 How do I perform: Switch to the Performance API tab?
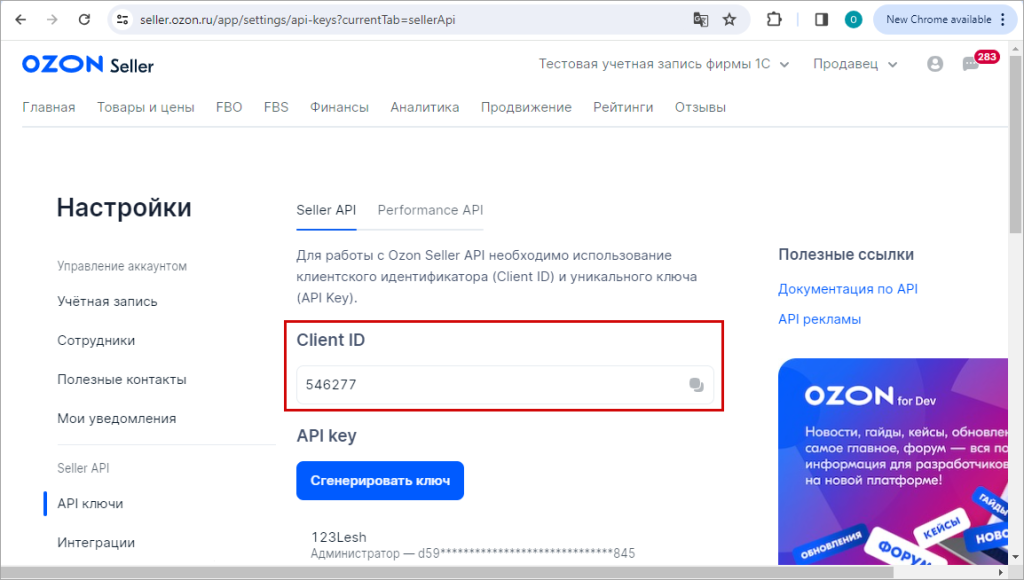pyautogui.click(x=430, y=210)
